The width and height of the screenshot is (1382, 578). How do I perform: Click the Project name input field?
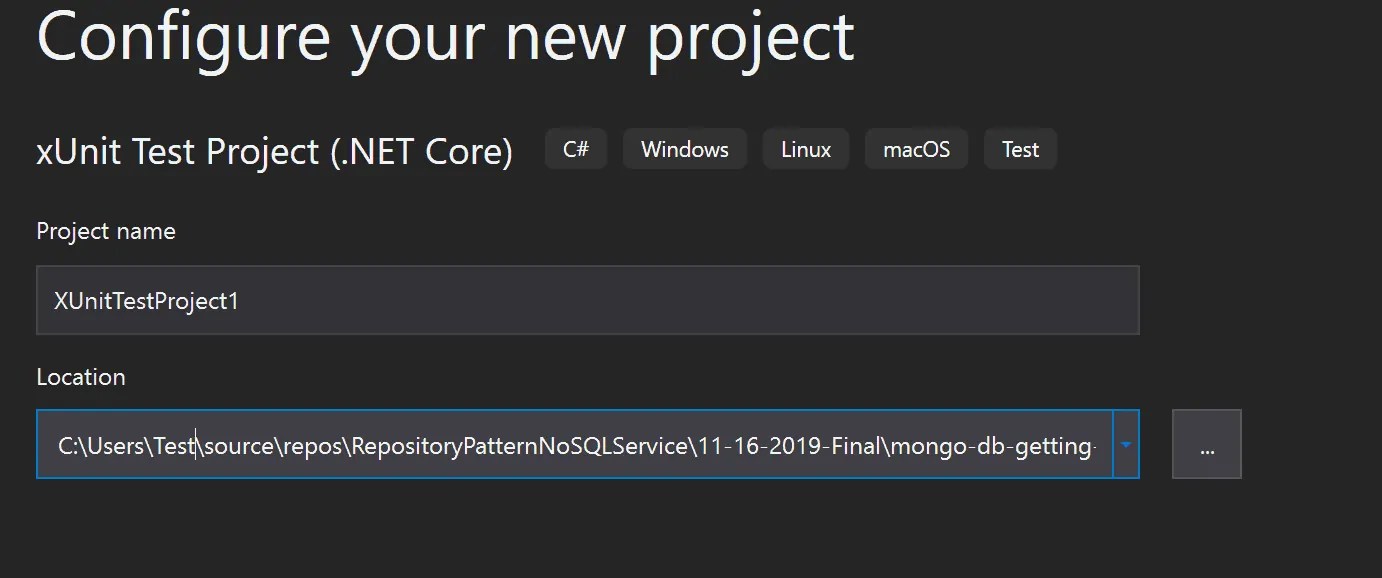[x=587, y=300]
